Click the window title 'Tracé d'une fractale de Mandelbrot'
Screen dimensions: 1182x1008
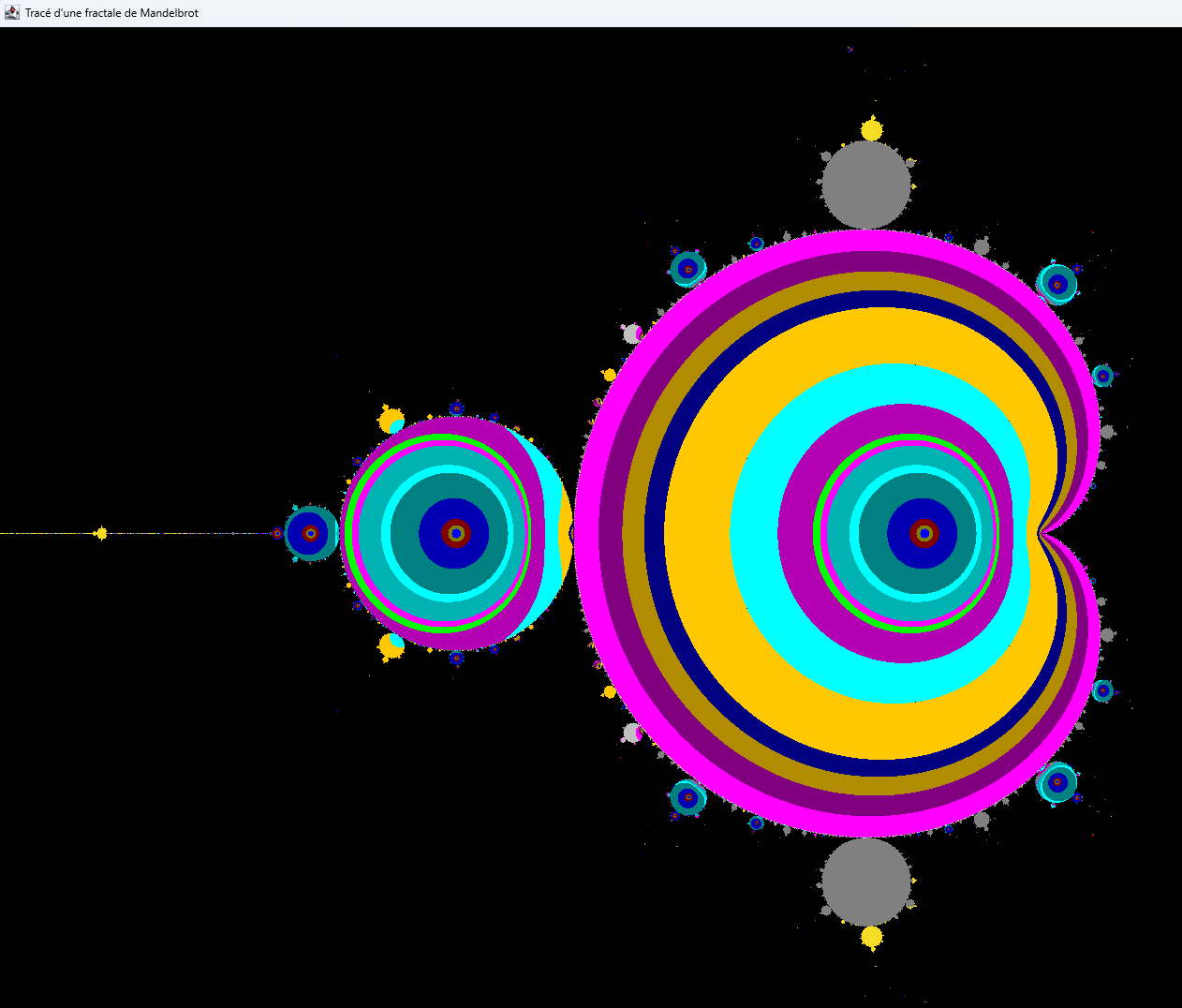(x=111, y=13)
